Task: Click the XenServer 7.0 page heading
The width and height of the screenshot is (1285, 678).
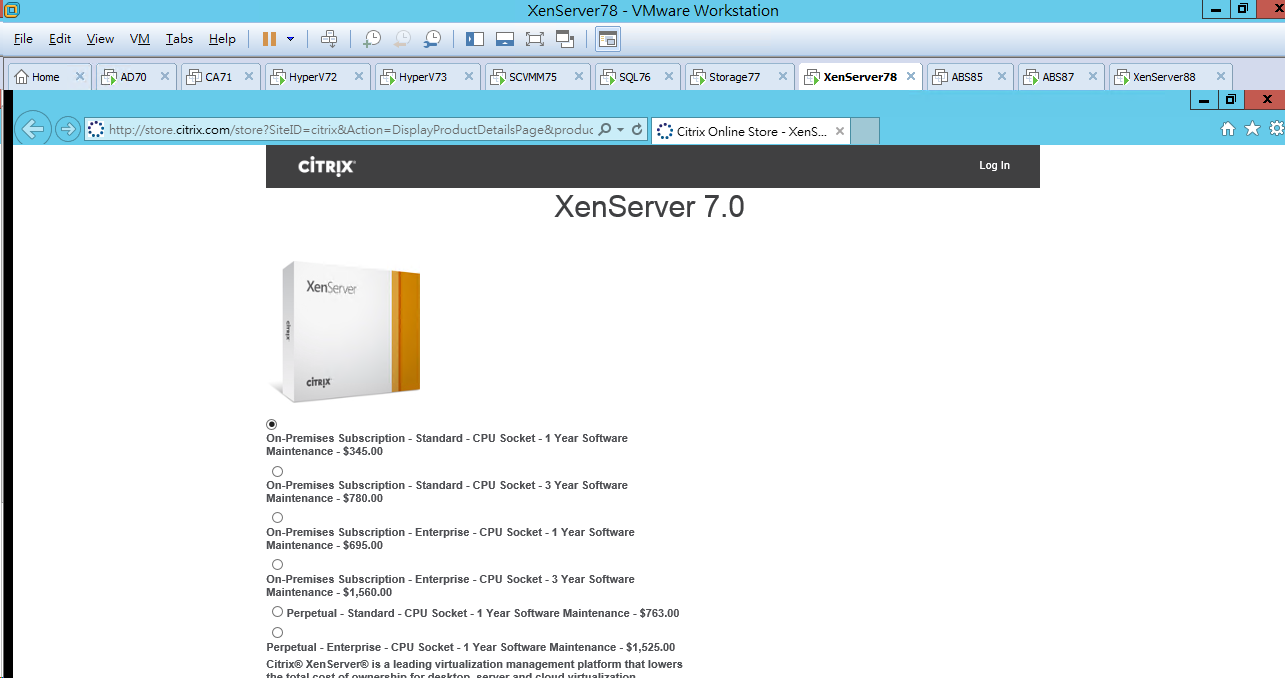Action: tap(649, 207)
